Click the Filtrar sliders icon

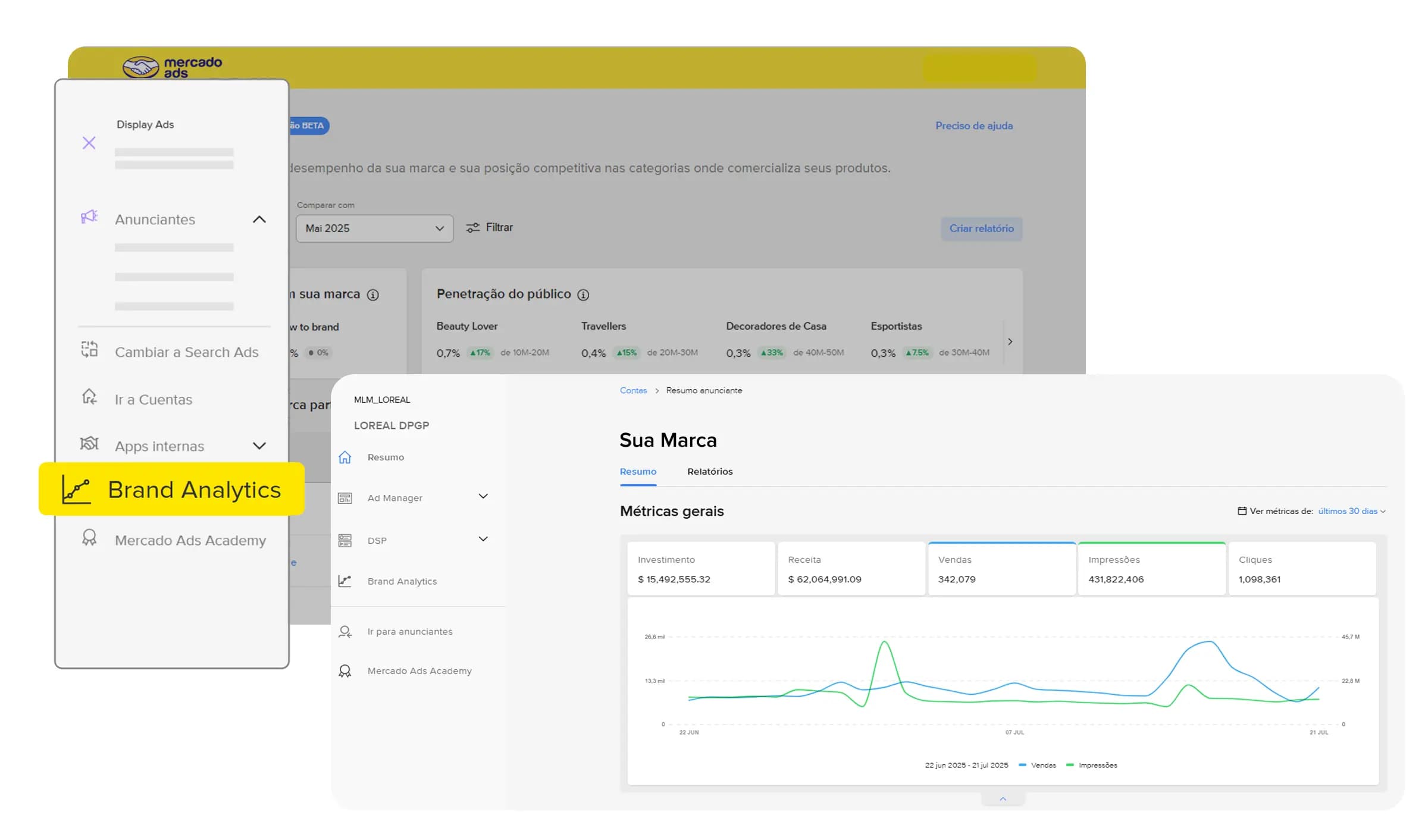click(x=472, y=228)
